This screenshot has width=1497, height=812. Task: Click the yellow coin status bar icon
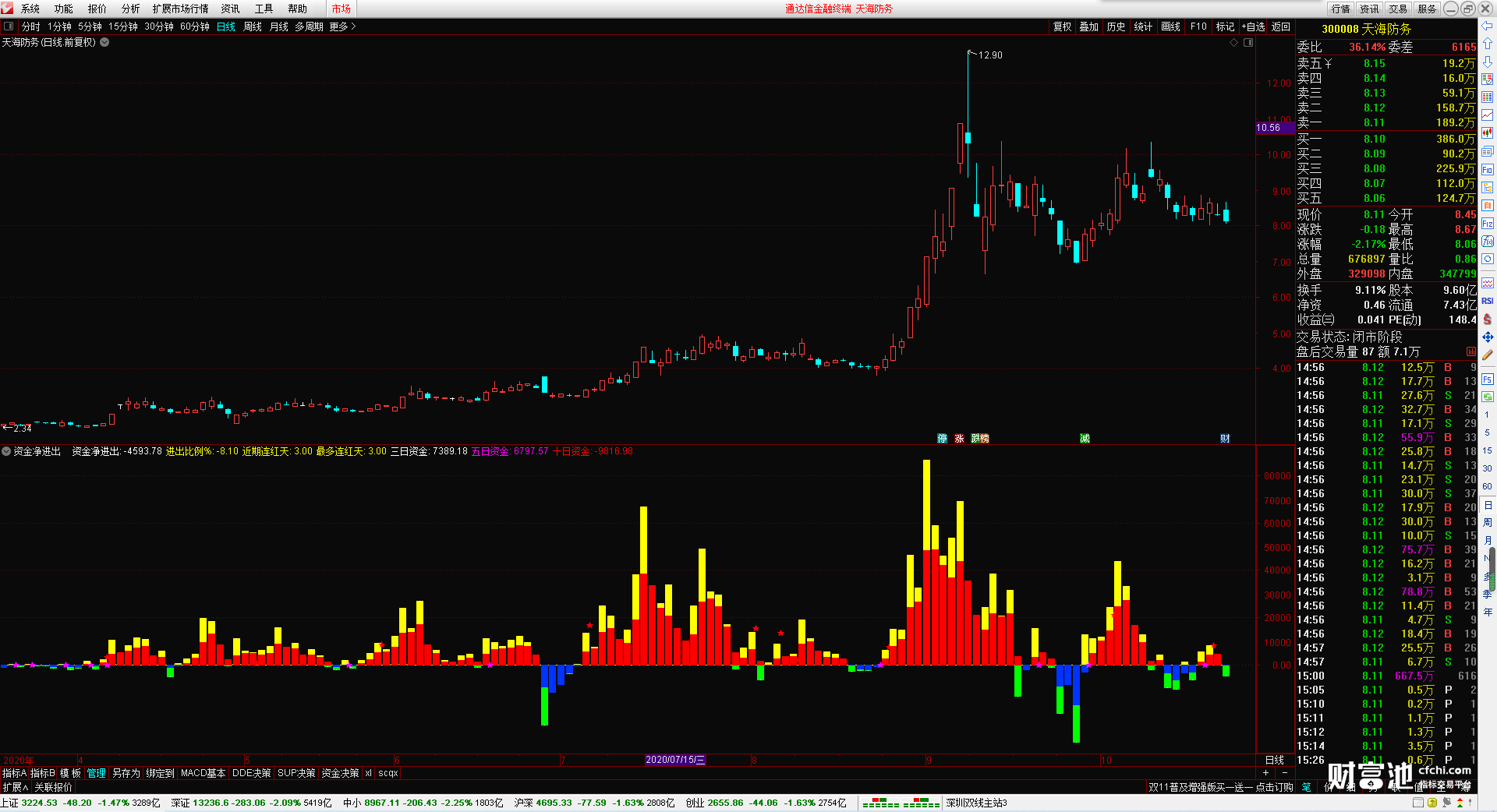[x=1432, y=803]
